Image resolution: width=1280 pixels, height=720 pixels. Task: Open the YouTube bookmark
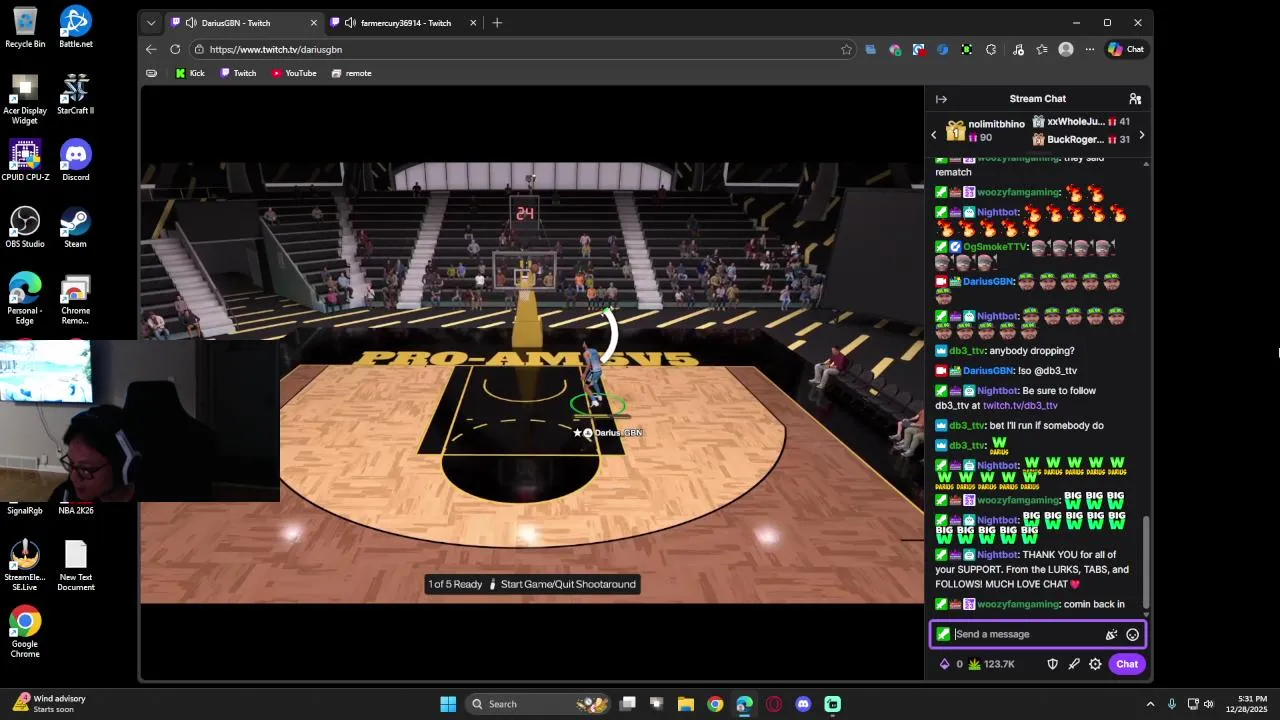pyautogui.click(x=294, y=73)
